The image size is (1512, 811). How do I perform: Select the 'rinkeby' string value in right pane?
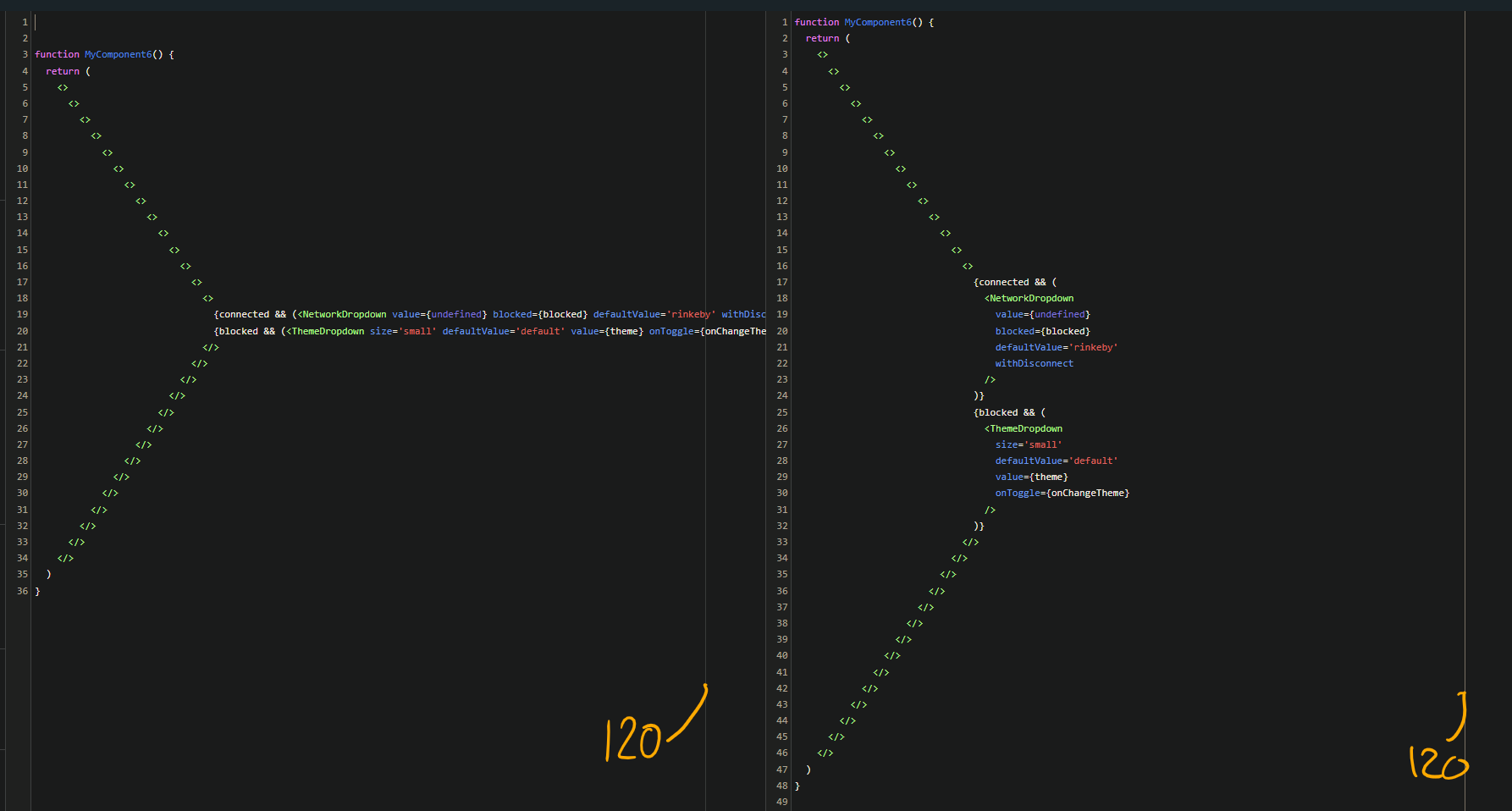click(x=1093, y=347)
